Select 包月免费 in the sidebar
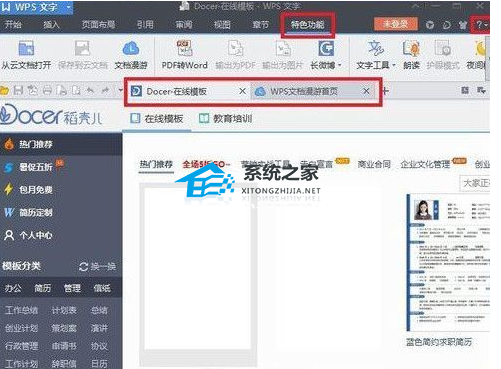Viewport: 501px width, 369px height. point(61,190)
